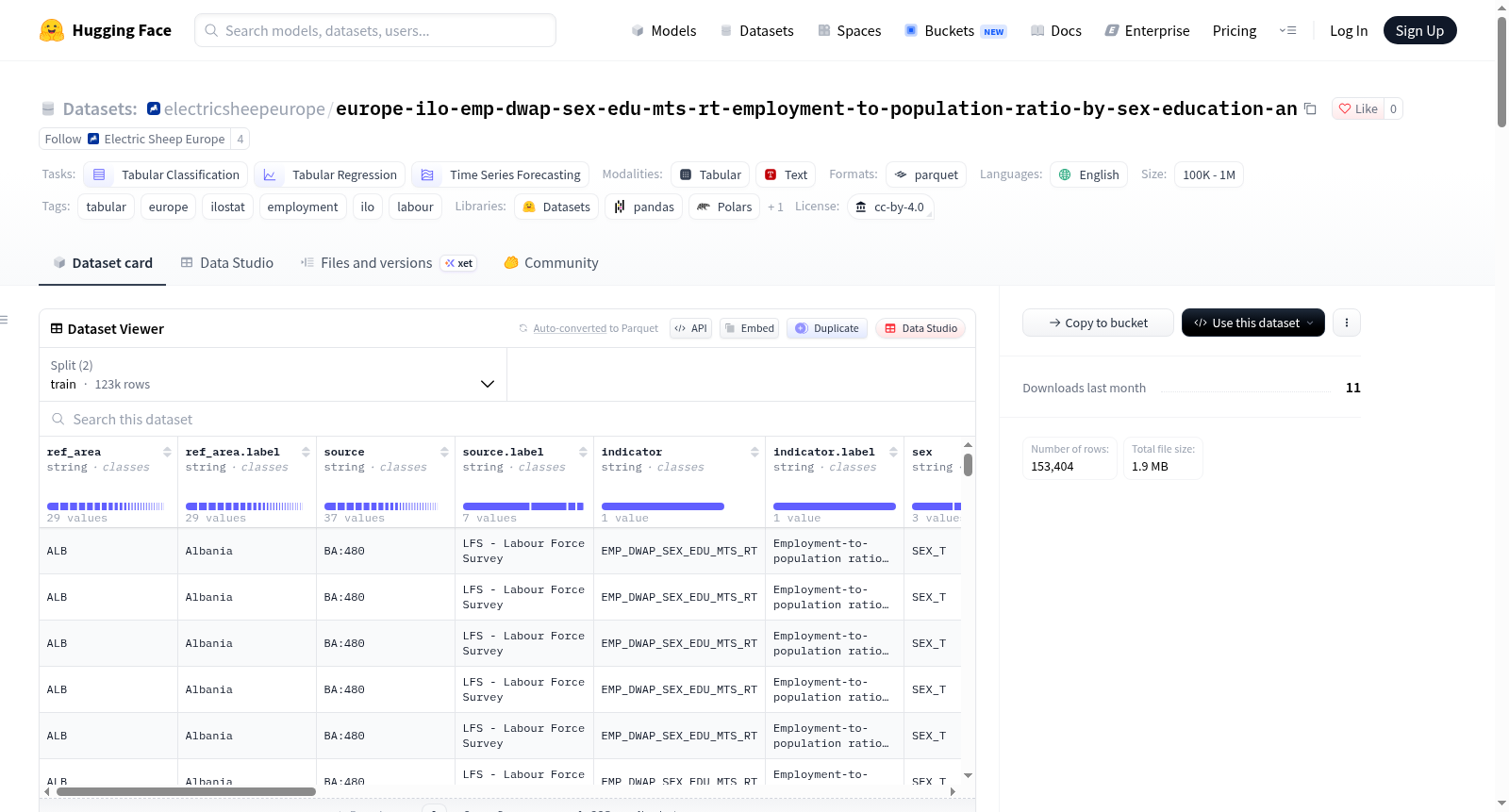
Task: Sort the ref_area.label column
Action: tap(306, 452)
